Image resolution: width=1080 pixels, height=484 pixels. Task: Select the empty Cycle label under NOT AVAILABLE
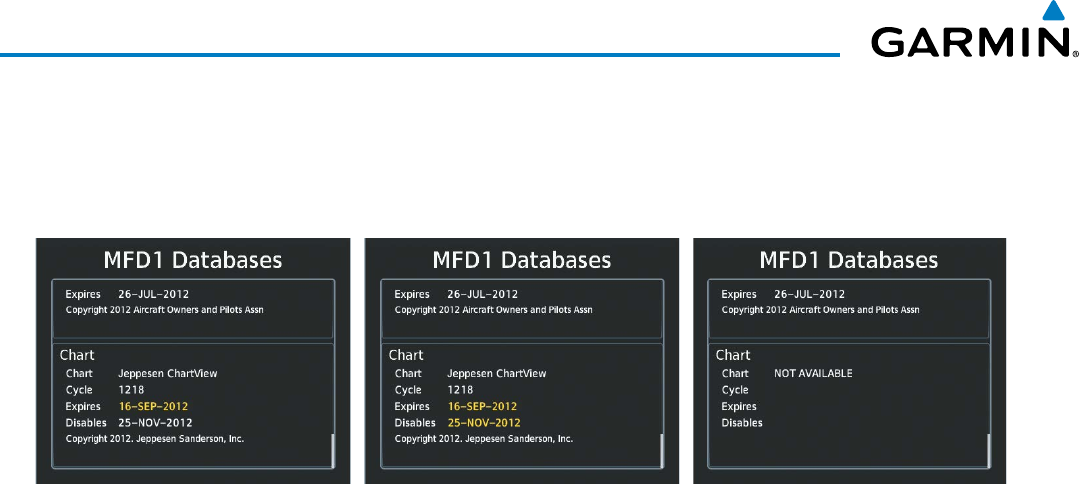(x=735, y=390)
